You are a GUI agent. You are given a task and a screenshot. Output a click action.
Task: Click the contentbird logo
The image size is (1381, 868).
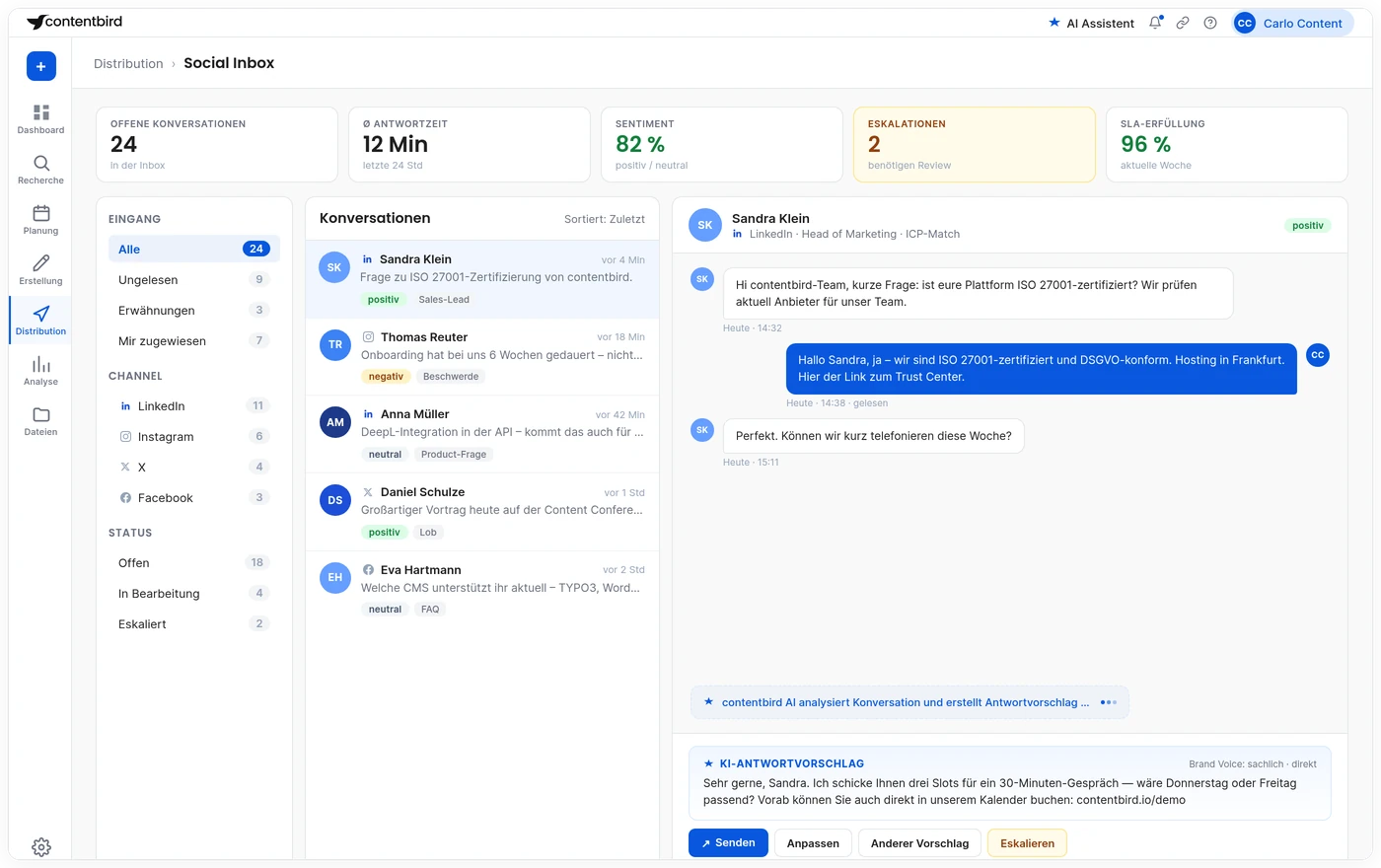(x=75, y=22)
